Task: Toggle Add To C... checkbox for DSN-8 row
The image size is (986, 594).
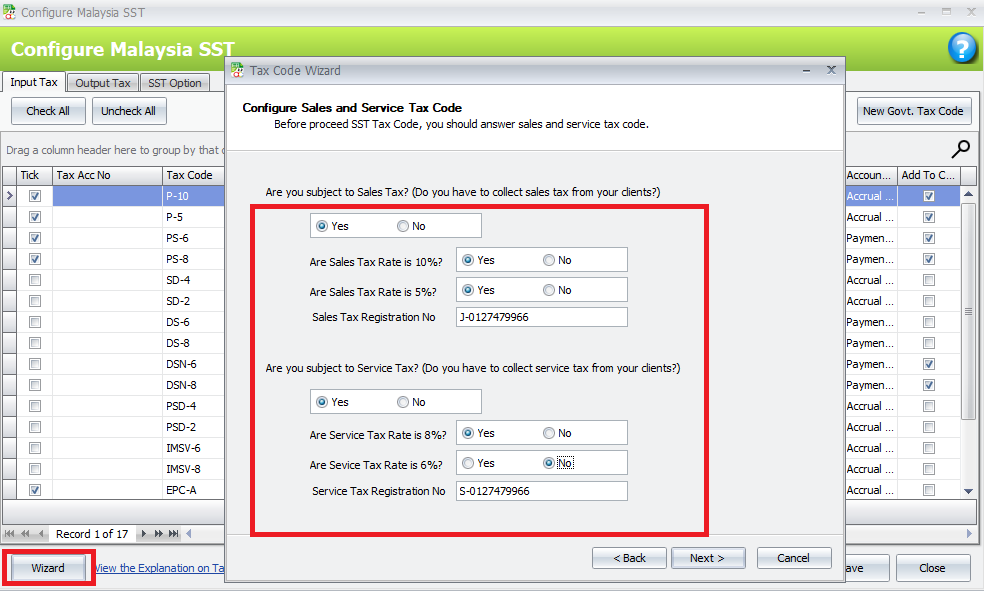Action: [x=929, y=385]
